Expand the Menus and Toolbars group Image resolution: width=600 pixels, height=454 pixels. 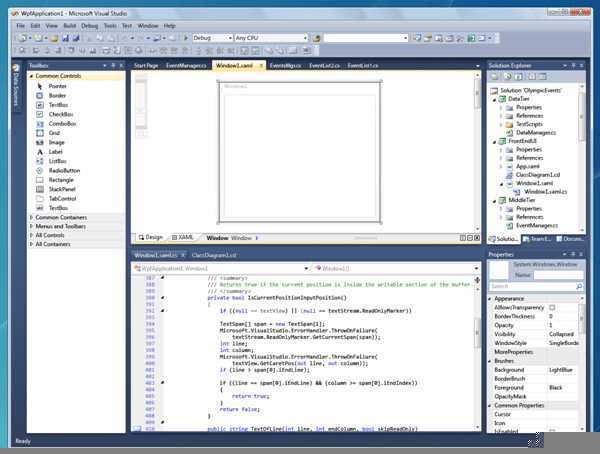[x=32, y=226]
